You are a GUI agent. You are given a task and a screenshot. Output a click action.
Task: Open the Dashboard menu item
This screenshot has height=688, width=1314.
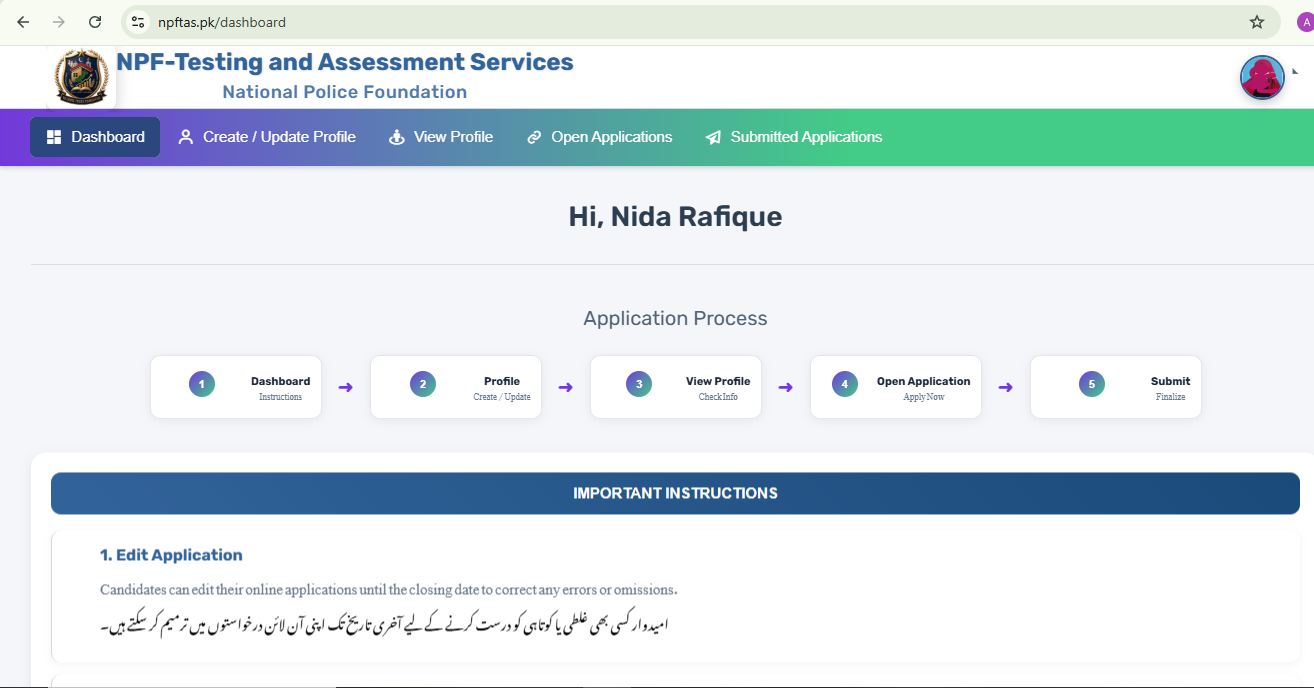pyautogui.click(x=95, y=137)
